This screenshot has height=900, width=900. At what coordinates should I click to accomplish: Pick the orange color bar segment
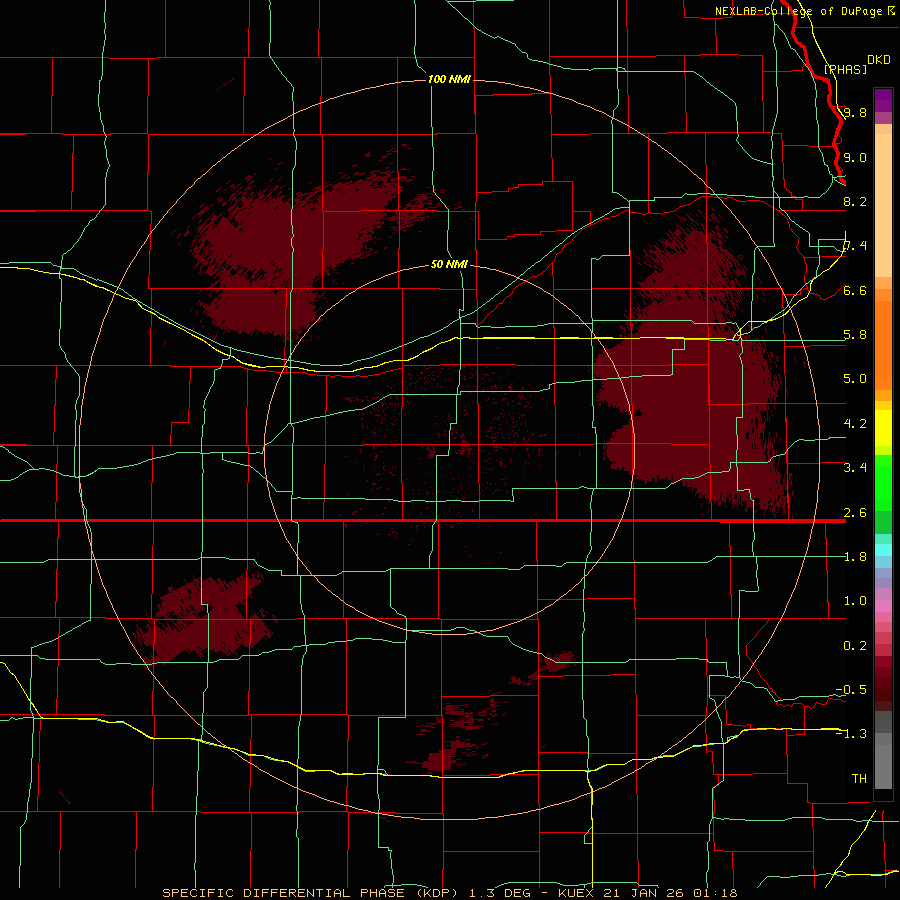click(883, 345)
